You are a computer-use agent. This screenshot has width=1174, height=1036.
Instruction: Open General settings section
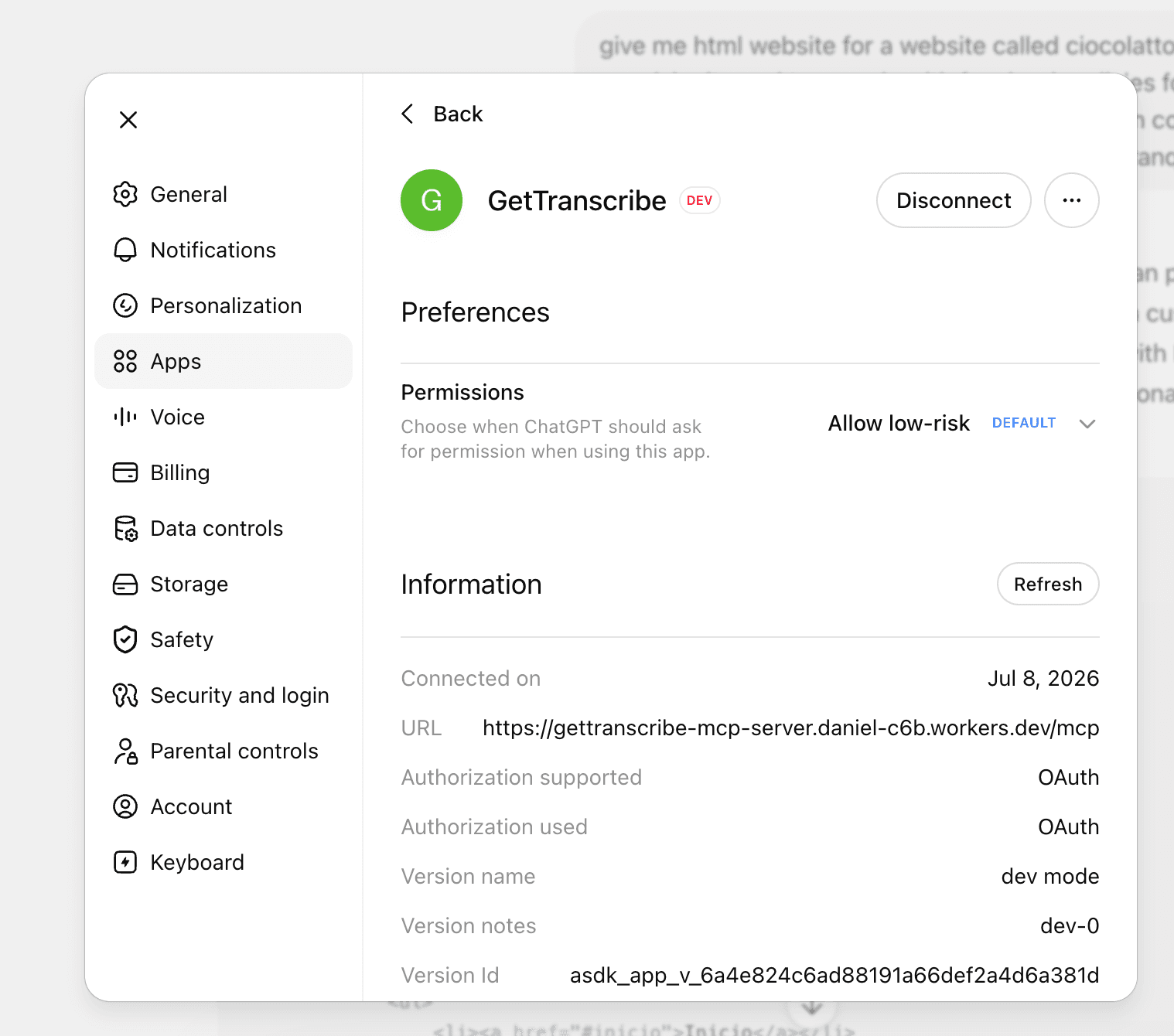click(224, 194)
